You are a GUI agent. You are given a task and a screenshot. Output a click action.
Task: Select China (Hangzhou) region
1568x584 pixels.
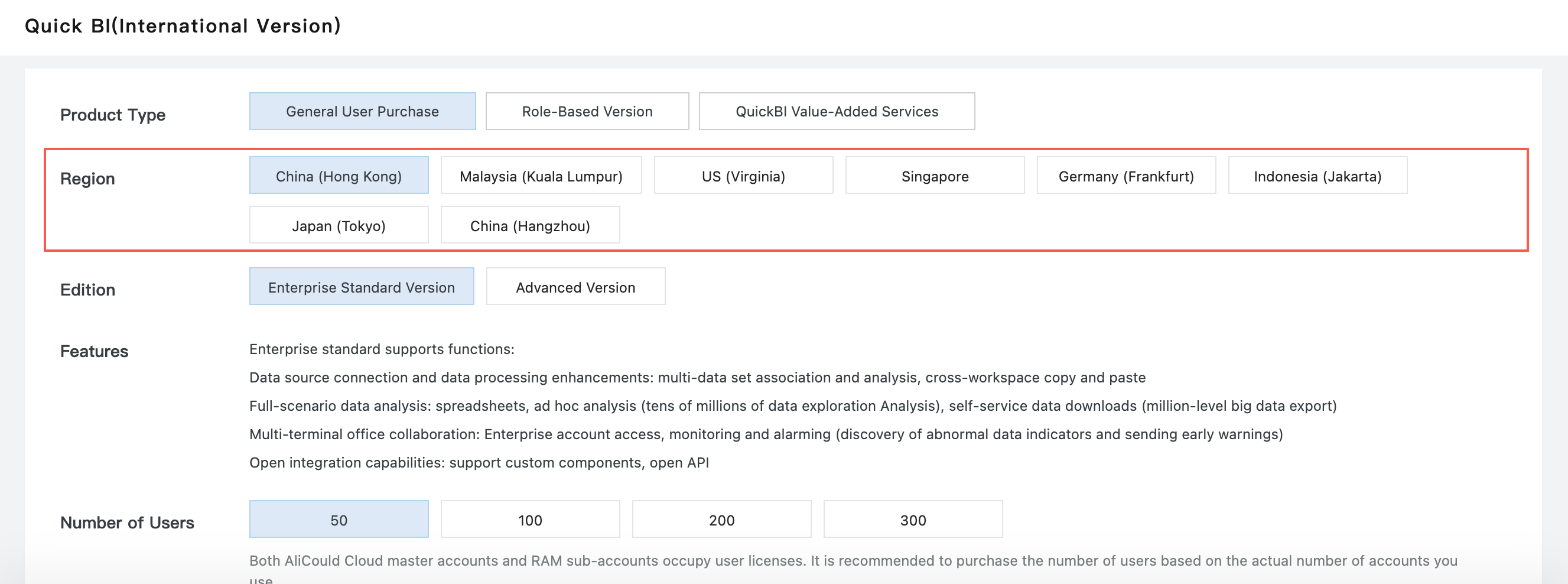pyautogui.click(x=529, y=225)
